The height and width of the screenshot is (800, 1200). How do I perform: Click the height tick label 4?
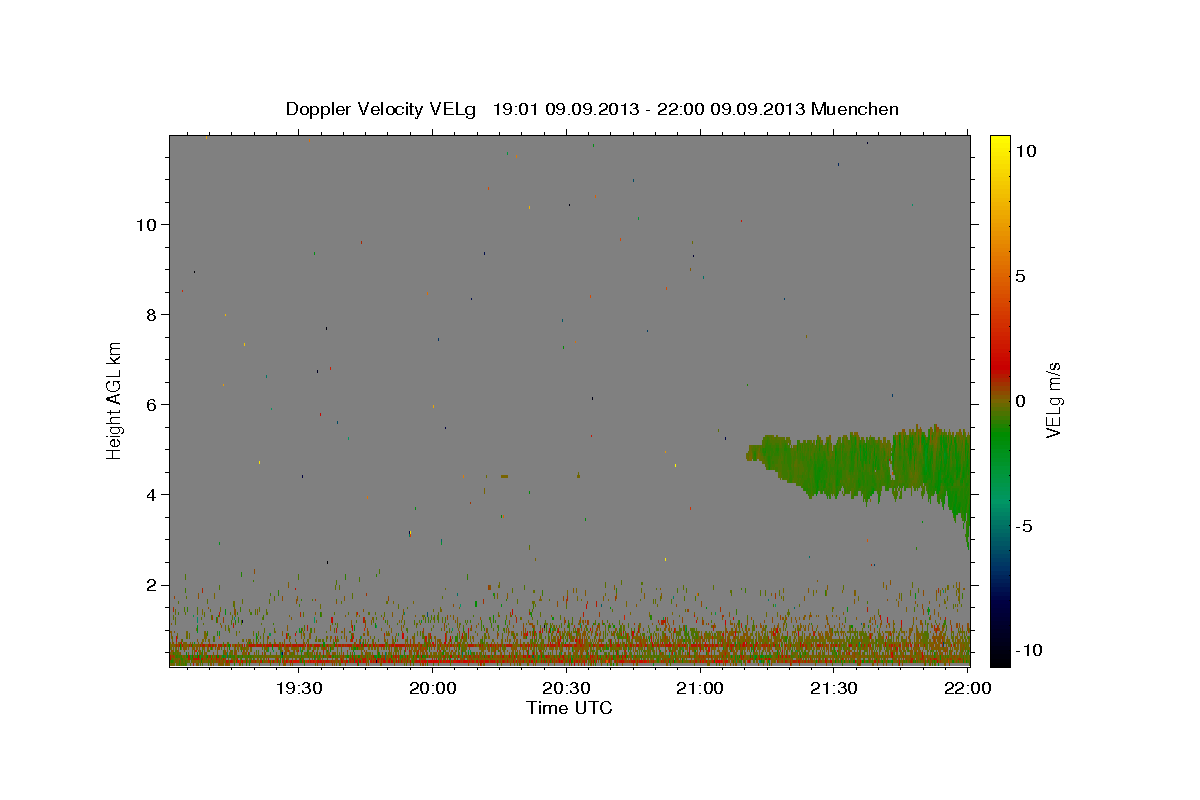pos(151,494)
